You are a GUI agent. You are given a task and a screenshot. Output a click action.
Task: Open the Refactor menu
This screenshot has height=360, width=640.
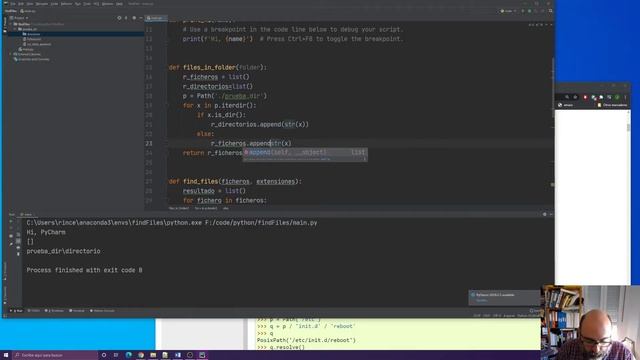[x=67, y=4]
